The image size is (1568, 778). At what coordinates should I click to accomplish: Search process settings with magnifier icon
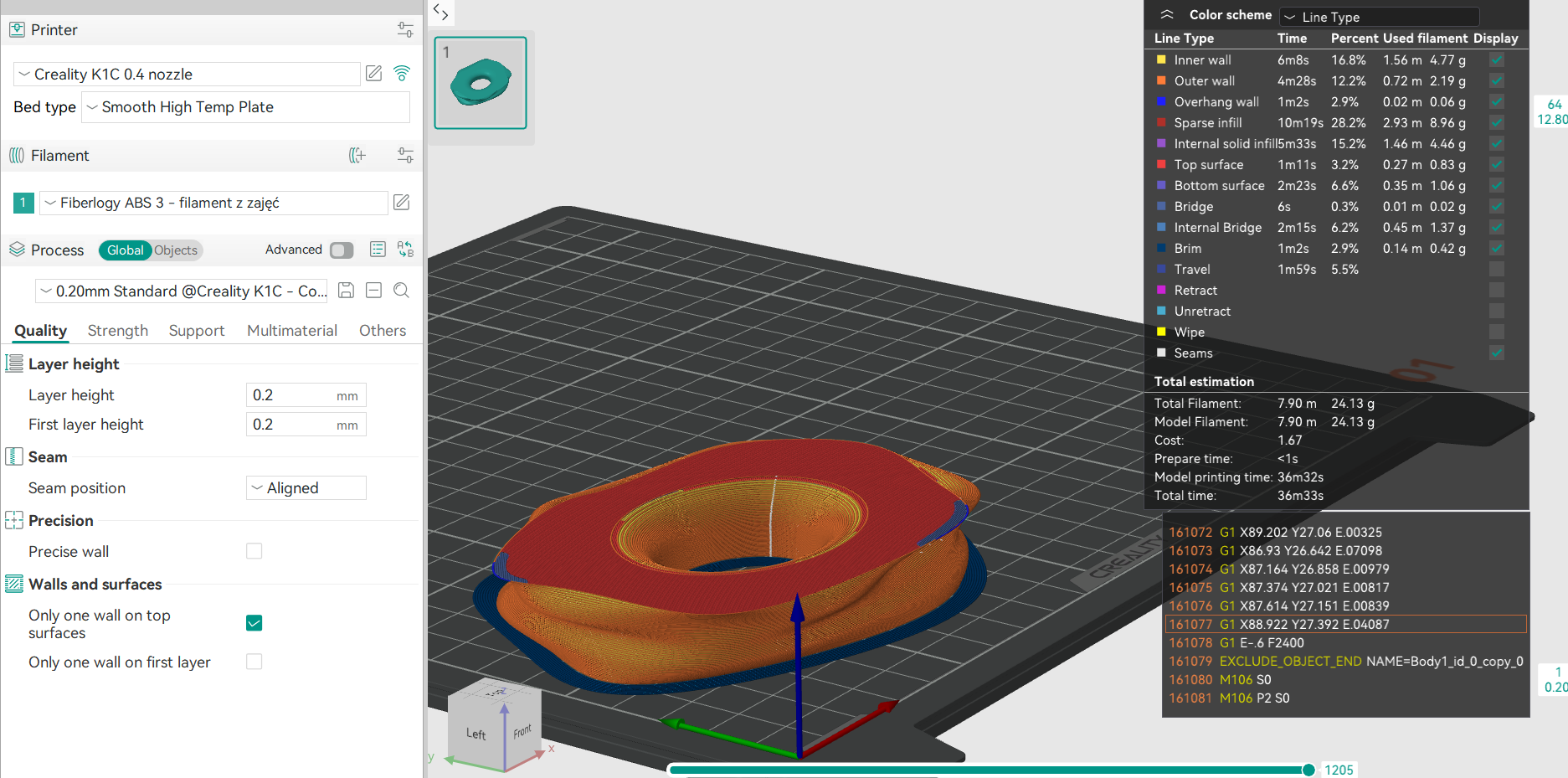pos(402,291)
